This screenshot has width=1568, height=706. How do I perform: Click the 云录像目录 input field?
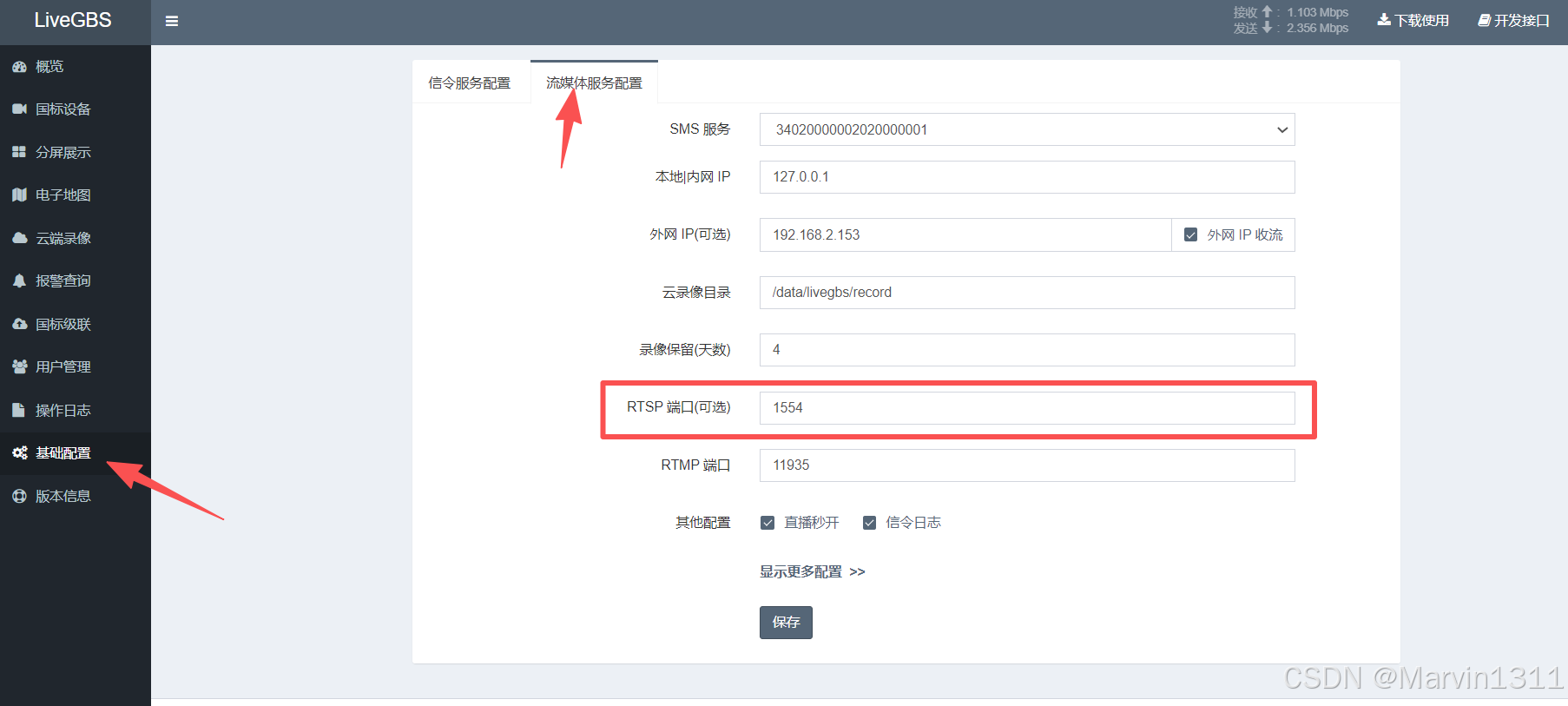[x=1027, y=293]
